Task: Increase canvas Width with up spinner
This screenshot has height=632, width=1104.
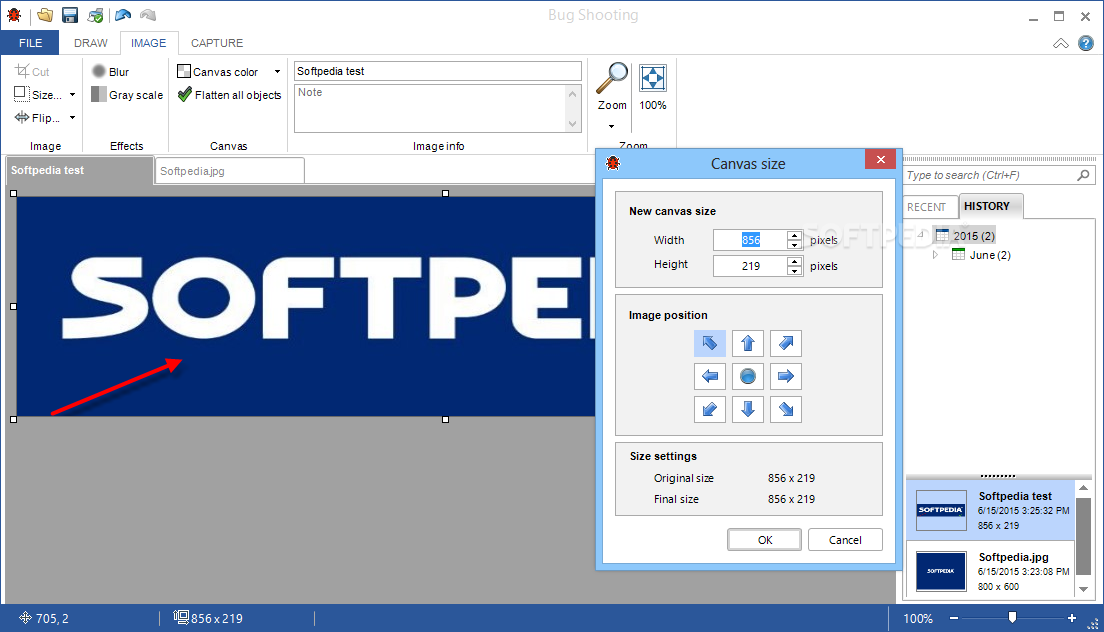Action: 794,235
